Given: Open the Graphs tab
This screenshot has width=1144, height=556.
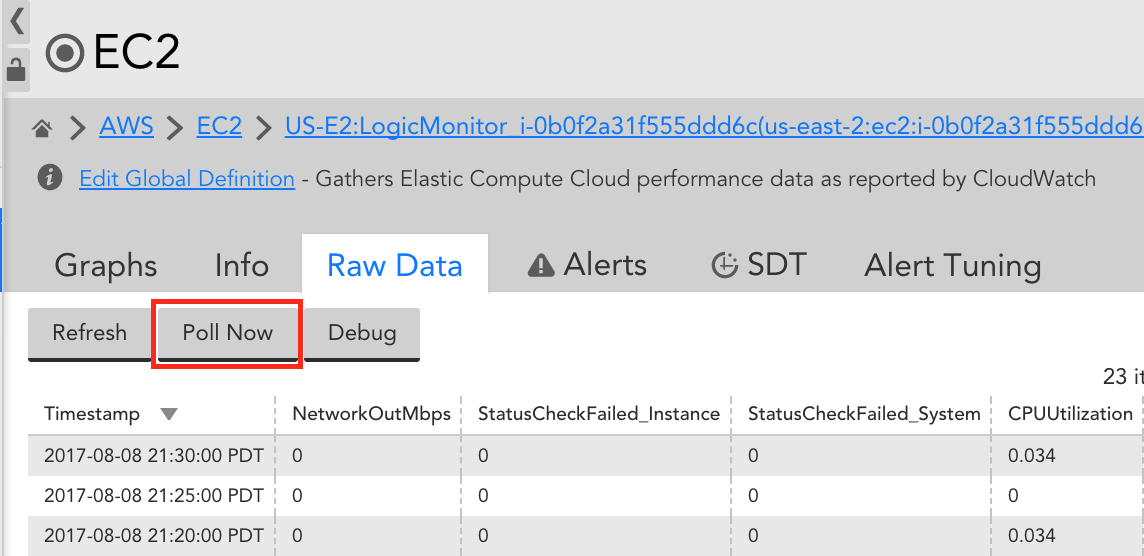Looking at the screenshot, I should (106, 266).
